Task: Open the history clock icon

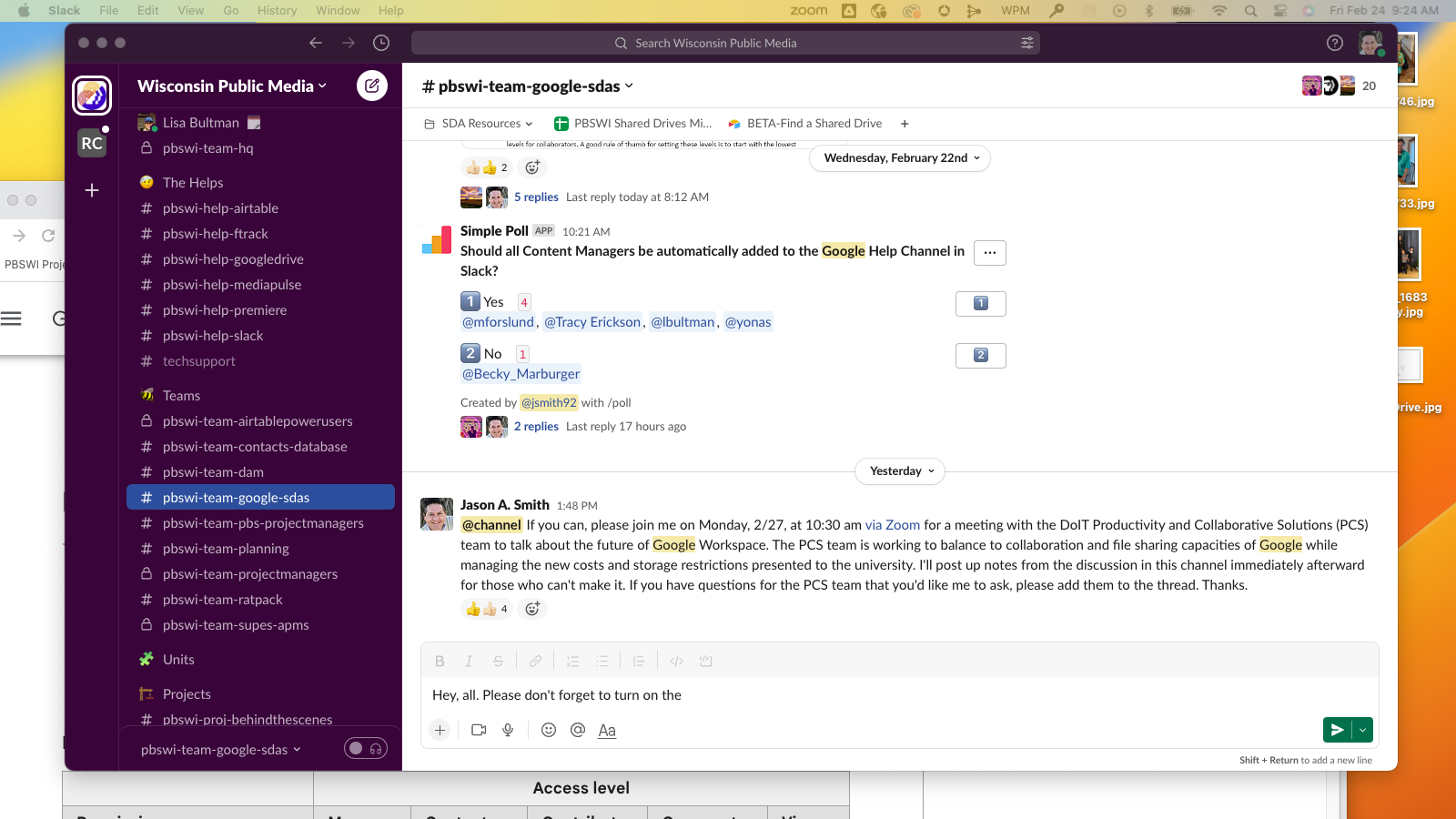Action: 381,43
